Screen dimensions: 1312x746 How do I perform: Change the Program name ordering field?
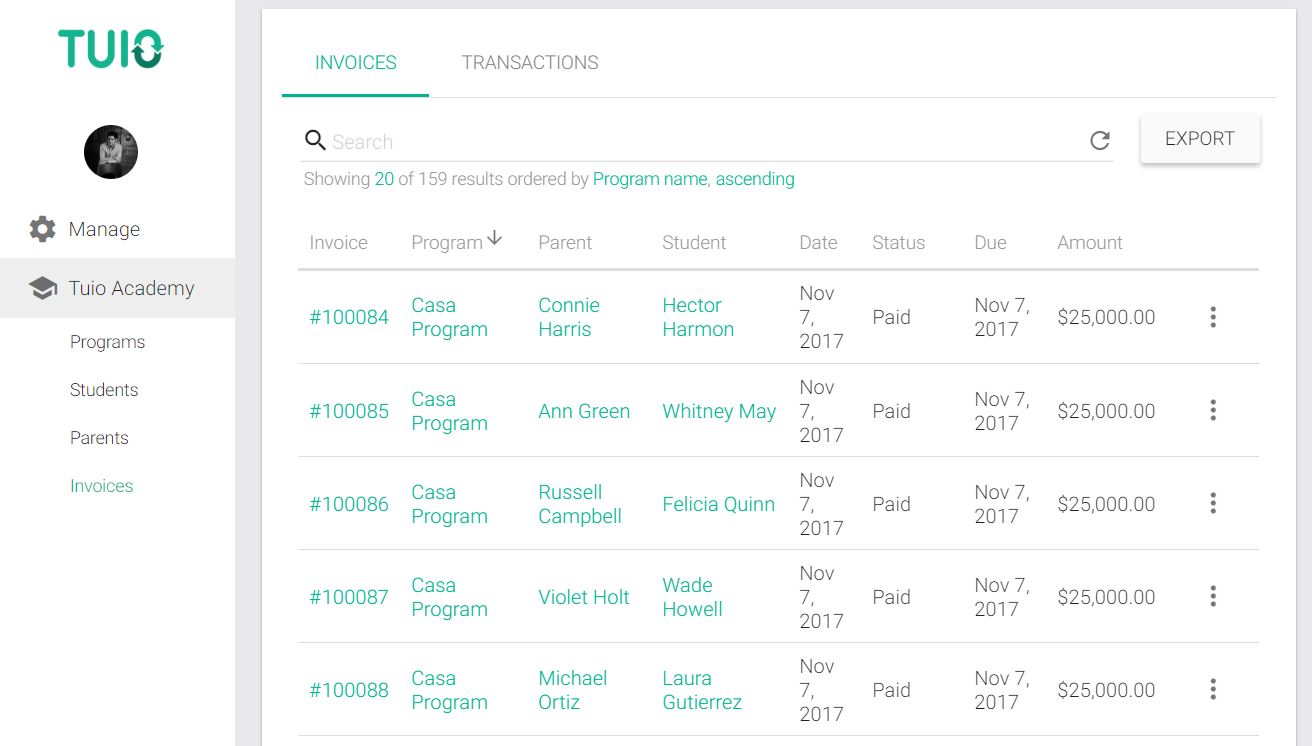pyautogui.click(x=650, y=180)
